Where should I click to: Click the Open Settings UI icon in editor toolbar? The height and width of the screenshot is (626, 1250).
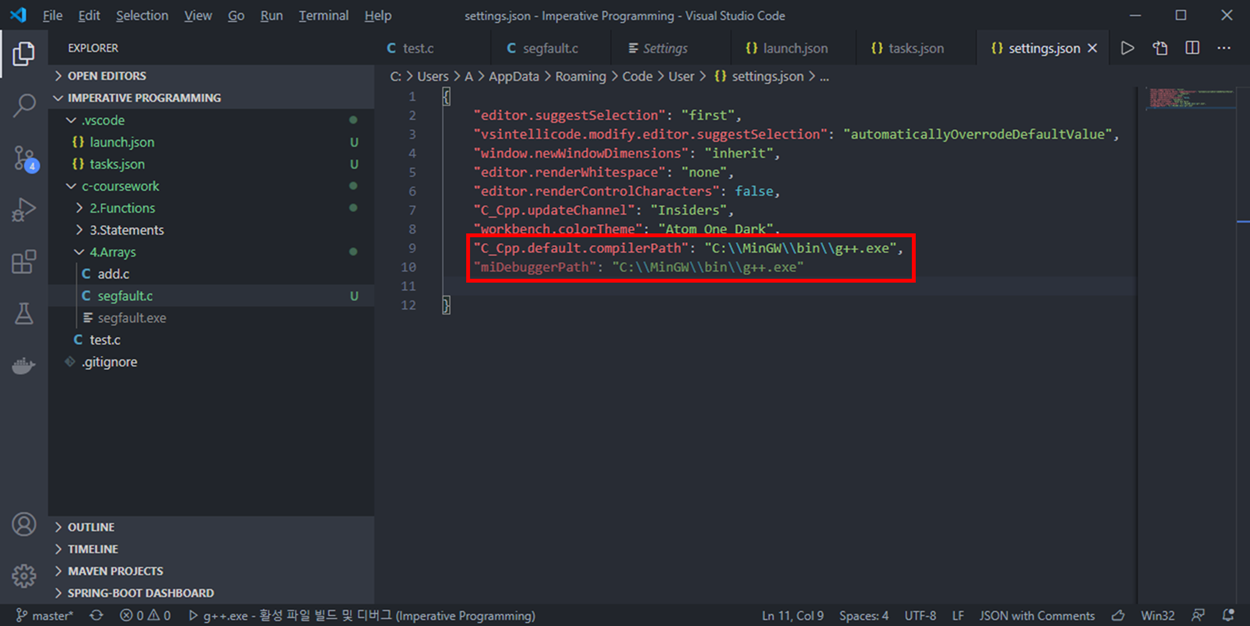point(1160,48)
